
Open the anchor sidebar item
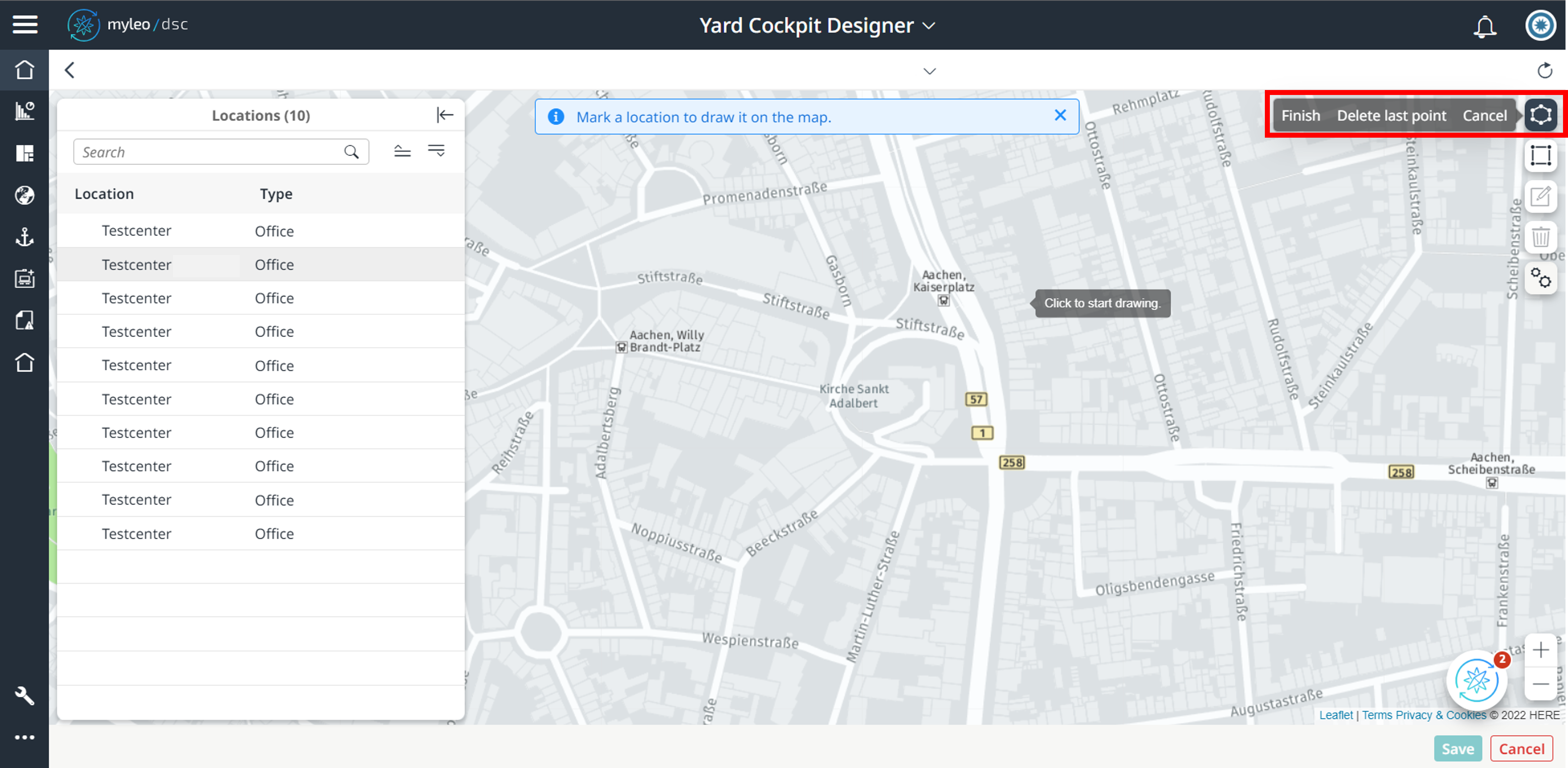24,237
